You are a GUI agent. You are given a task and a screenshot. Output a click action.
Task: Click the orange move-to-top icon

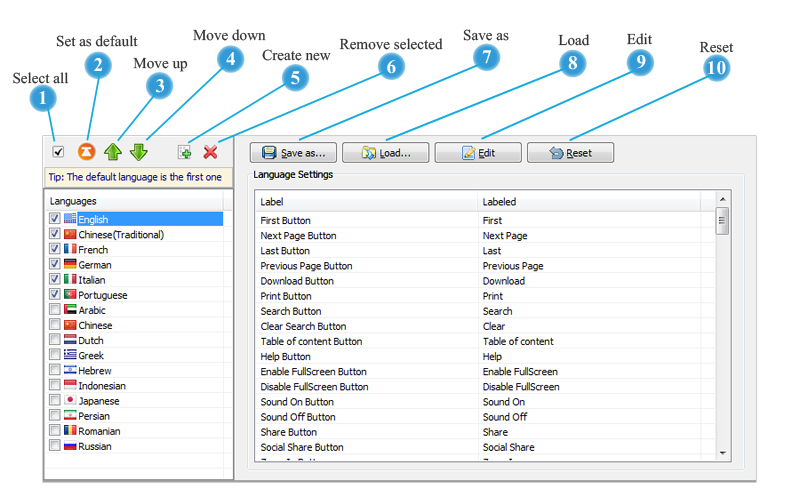86,152
